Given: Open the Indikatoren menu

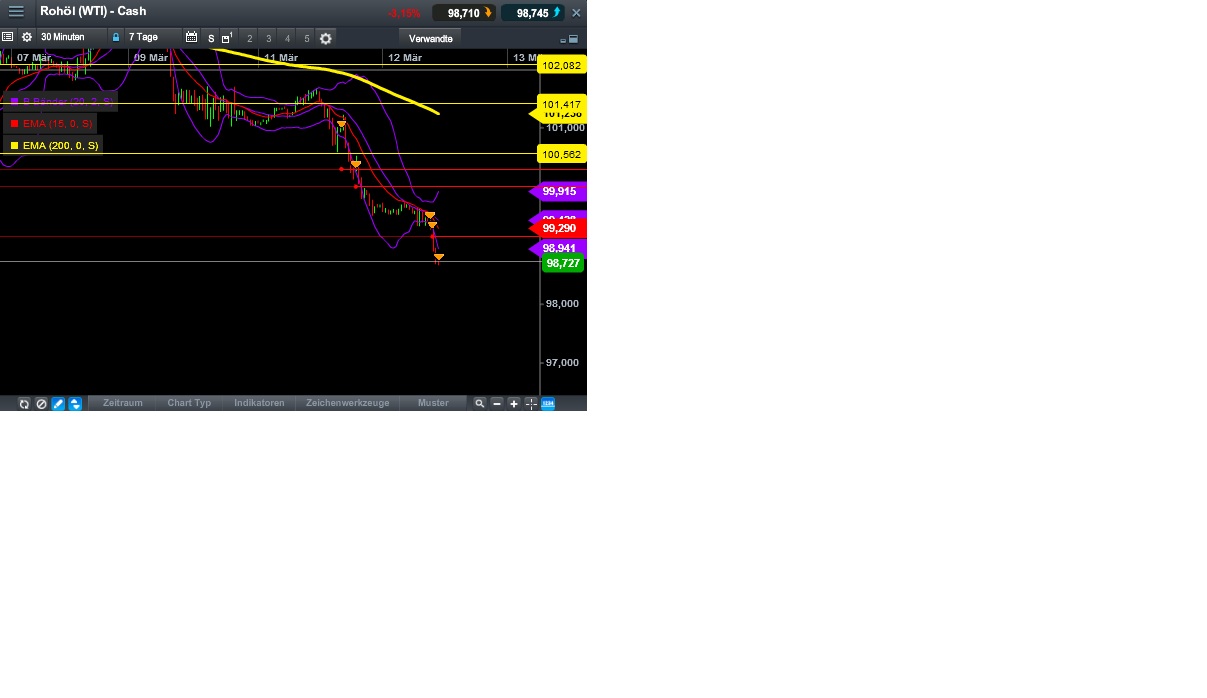Looking at the screenshot, I should click(259, 403).
